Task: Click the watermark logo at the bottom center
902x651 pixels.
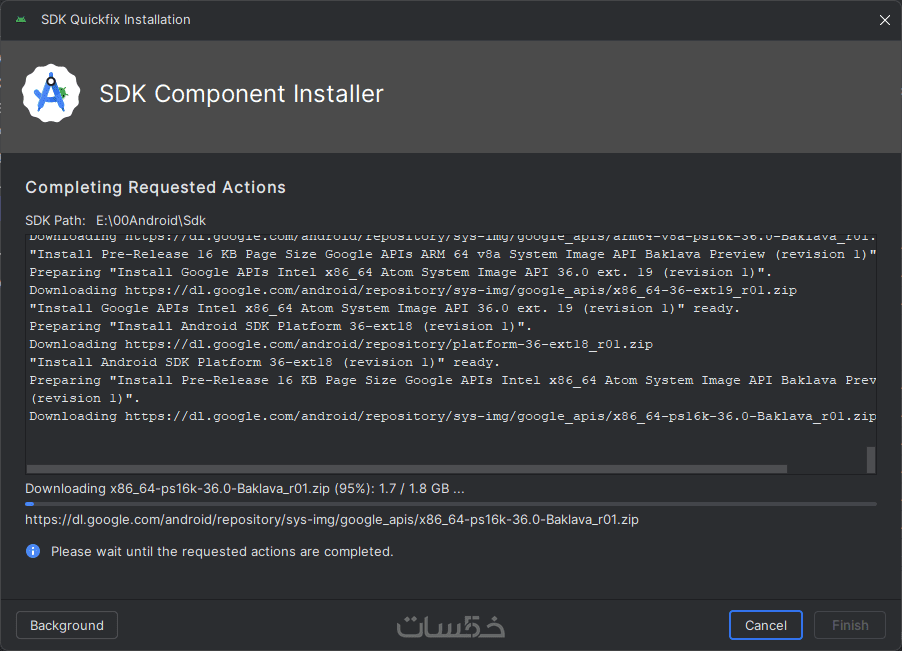Action: (x=451, y=626)
